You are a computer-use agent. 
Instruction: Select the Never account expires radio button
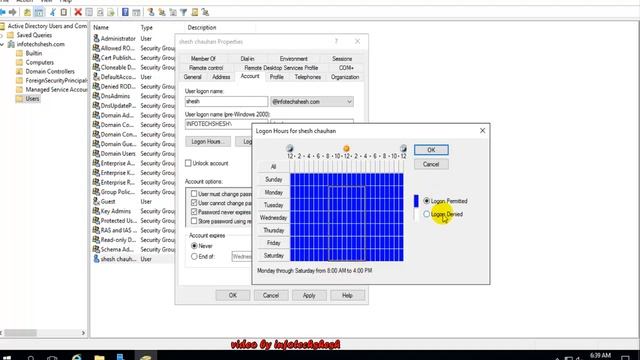point(194,246)
